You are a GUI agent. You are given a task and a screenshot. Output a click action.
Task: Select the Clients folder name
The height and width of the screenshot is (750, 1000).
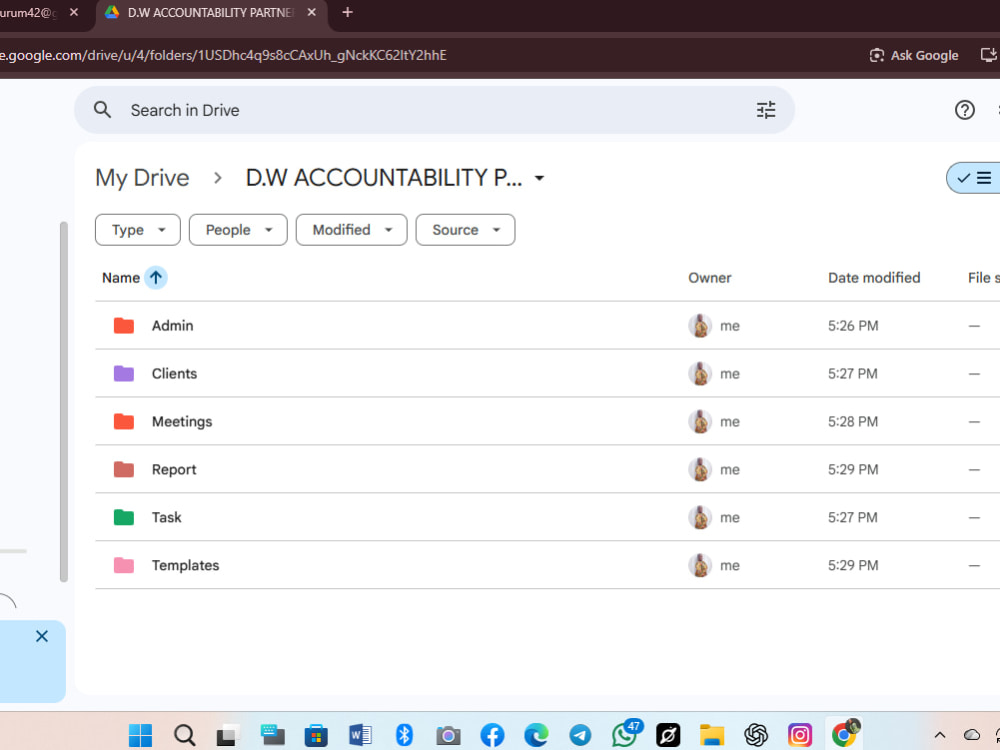pyautogui.click(x=174, y=374)
